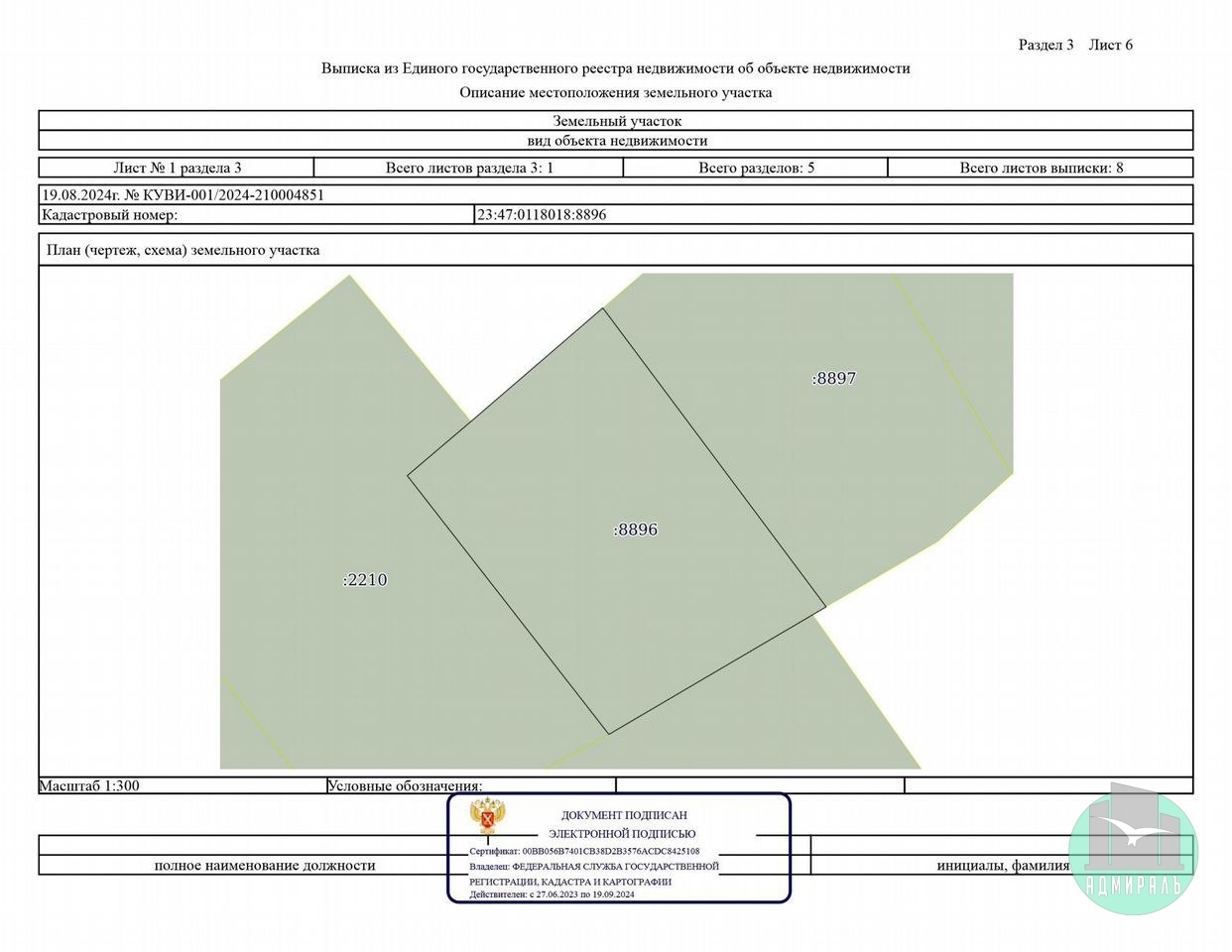Click cadastral number 23:47:0118018:8896

[x=542, y=214]
